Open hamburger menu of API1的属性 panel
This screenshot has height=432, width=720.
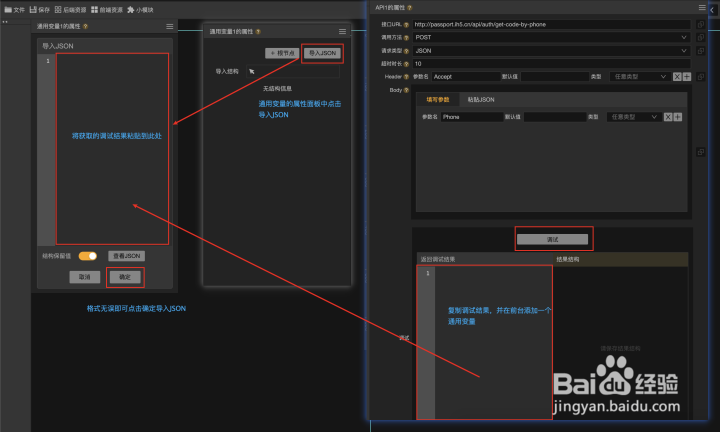tap(702, 8)
